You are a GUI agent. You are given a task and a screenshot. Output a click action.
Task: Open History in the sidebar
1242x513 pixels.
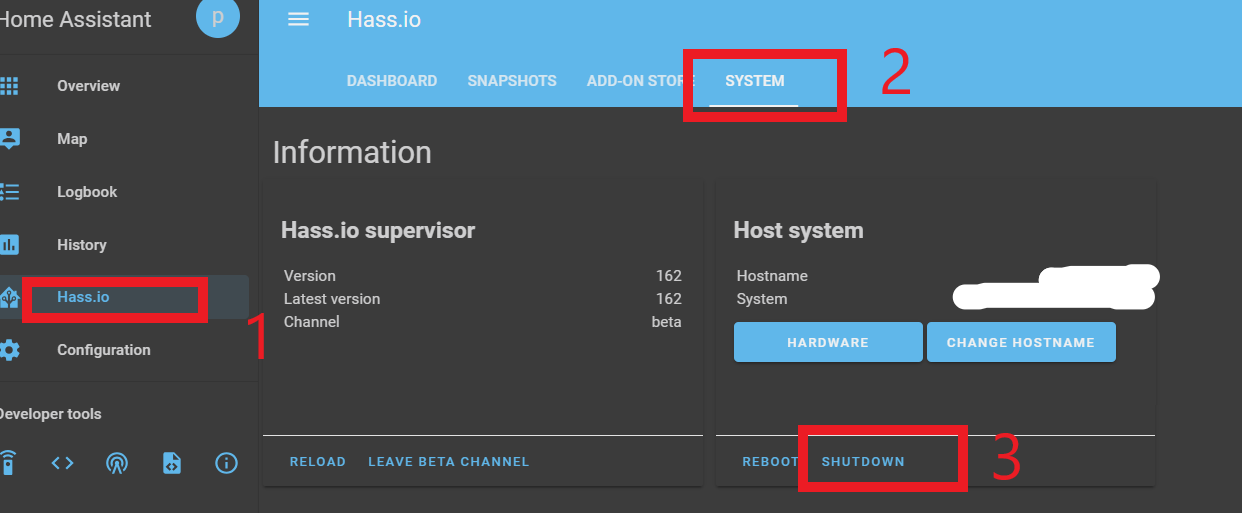click(82, 245)
